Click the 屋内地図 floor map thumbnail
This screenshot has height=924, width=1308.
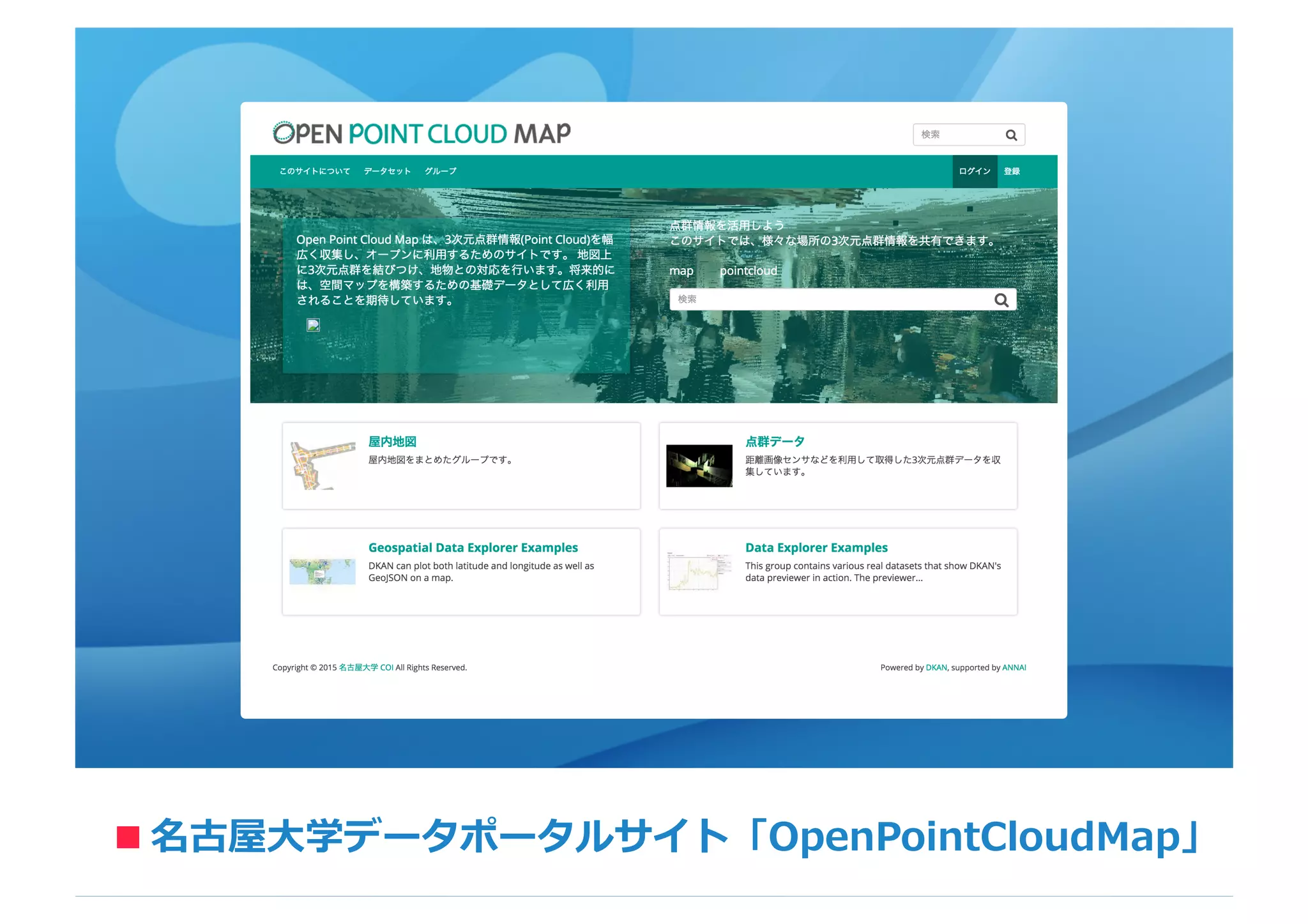[323, 466]
